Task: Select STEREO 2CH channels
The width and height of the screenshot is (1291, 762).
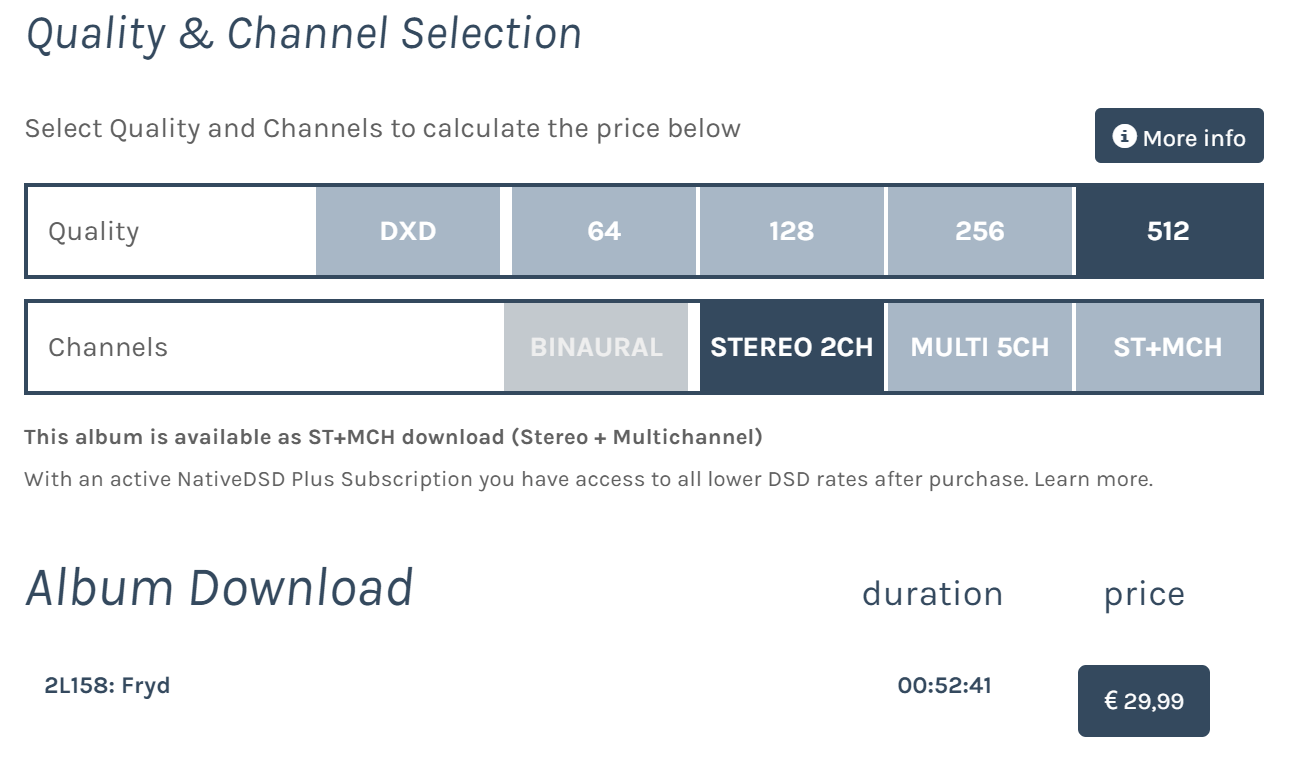Action: pyautogui.click(x=792, y=347)
